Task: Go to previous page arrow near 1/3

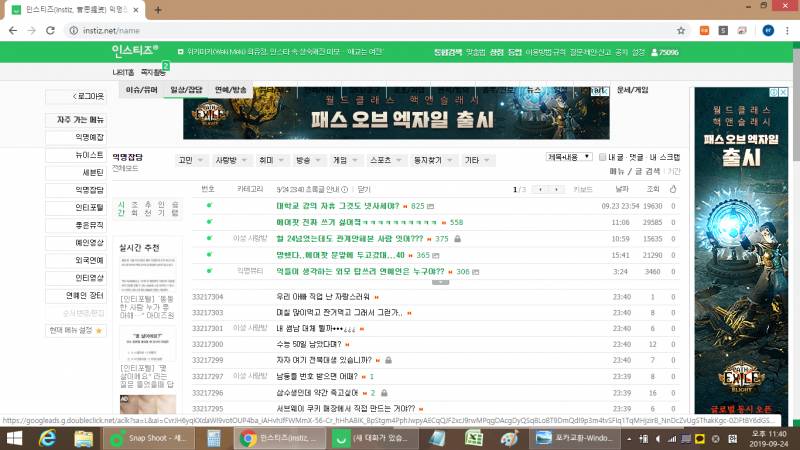Action: (x=540, y=189)
